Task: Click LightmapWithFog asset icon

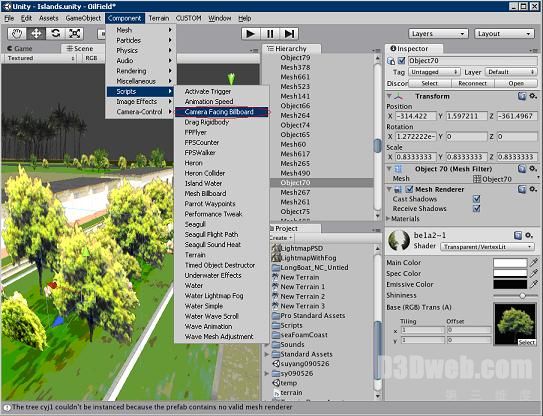Action: point(276,258)
